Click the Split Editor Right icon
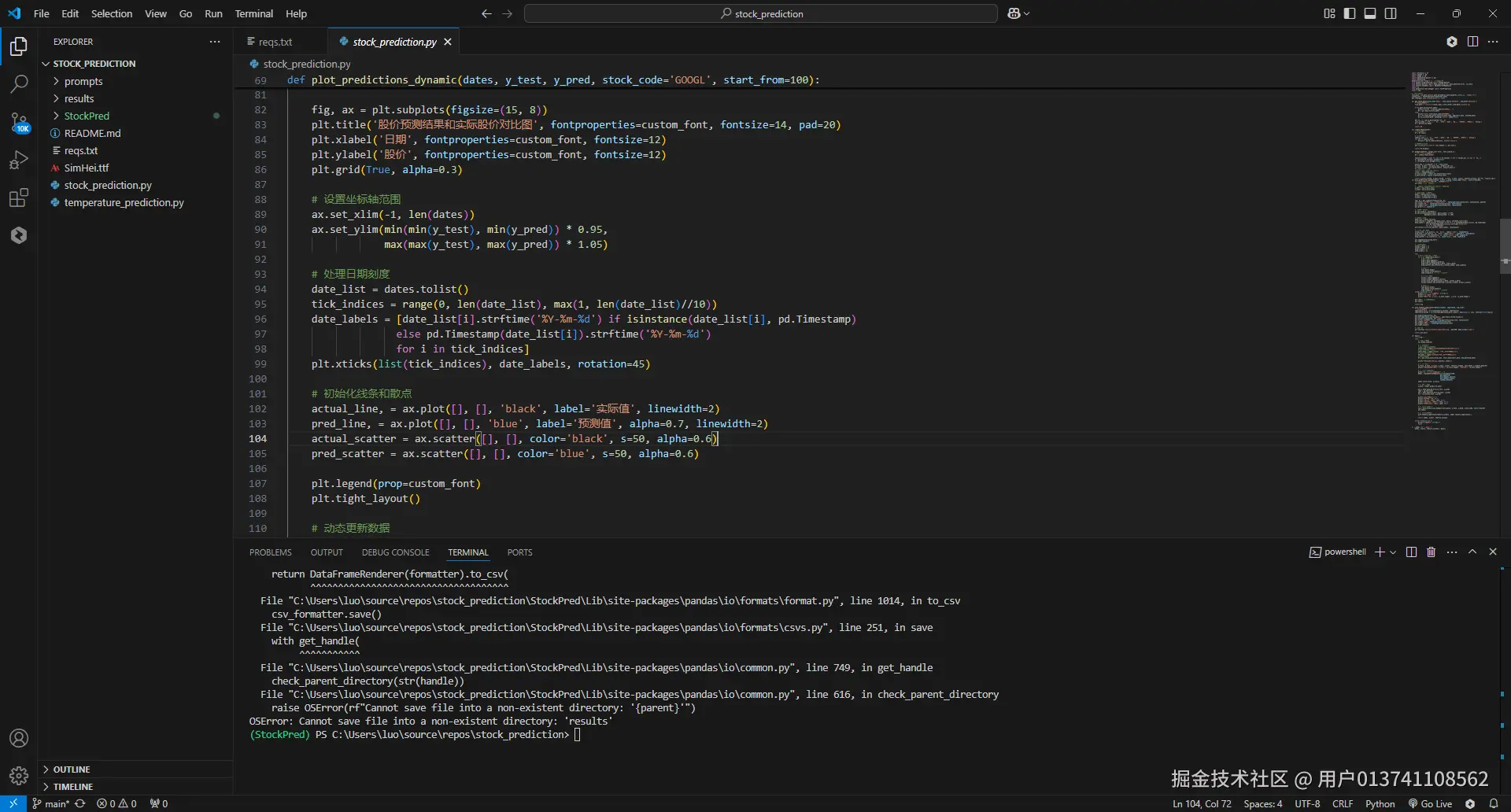This screenshot has height=812, width=1511. point(1472,42)
